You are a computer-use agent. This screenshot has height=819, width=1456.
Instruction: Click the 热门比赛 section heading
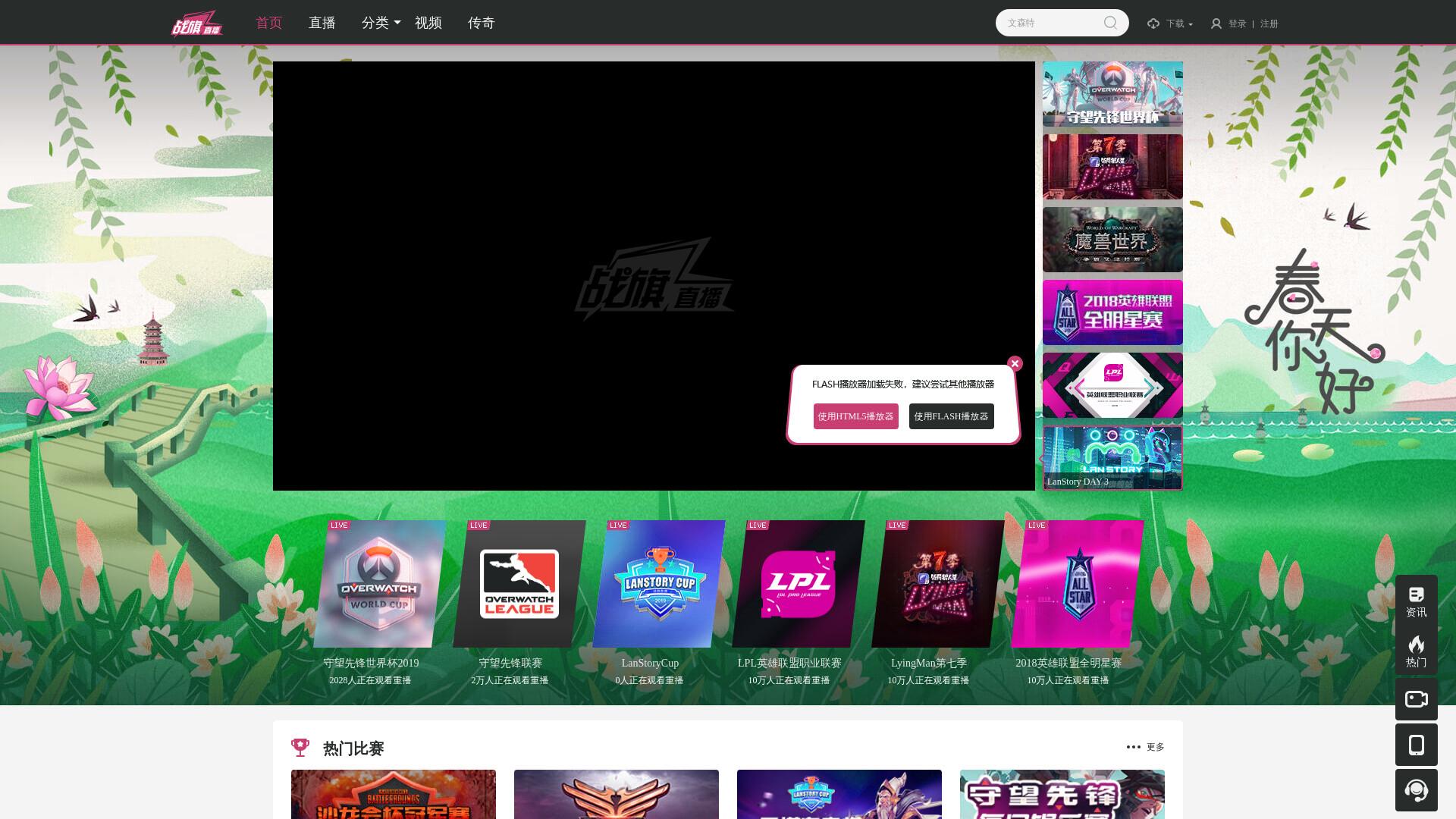tap(353, 748)
